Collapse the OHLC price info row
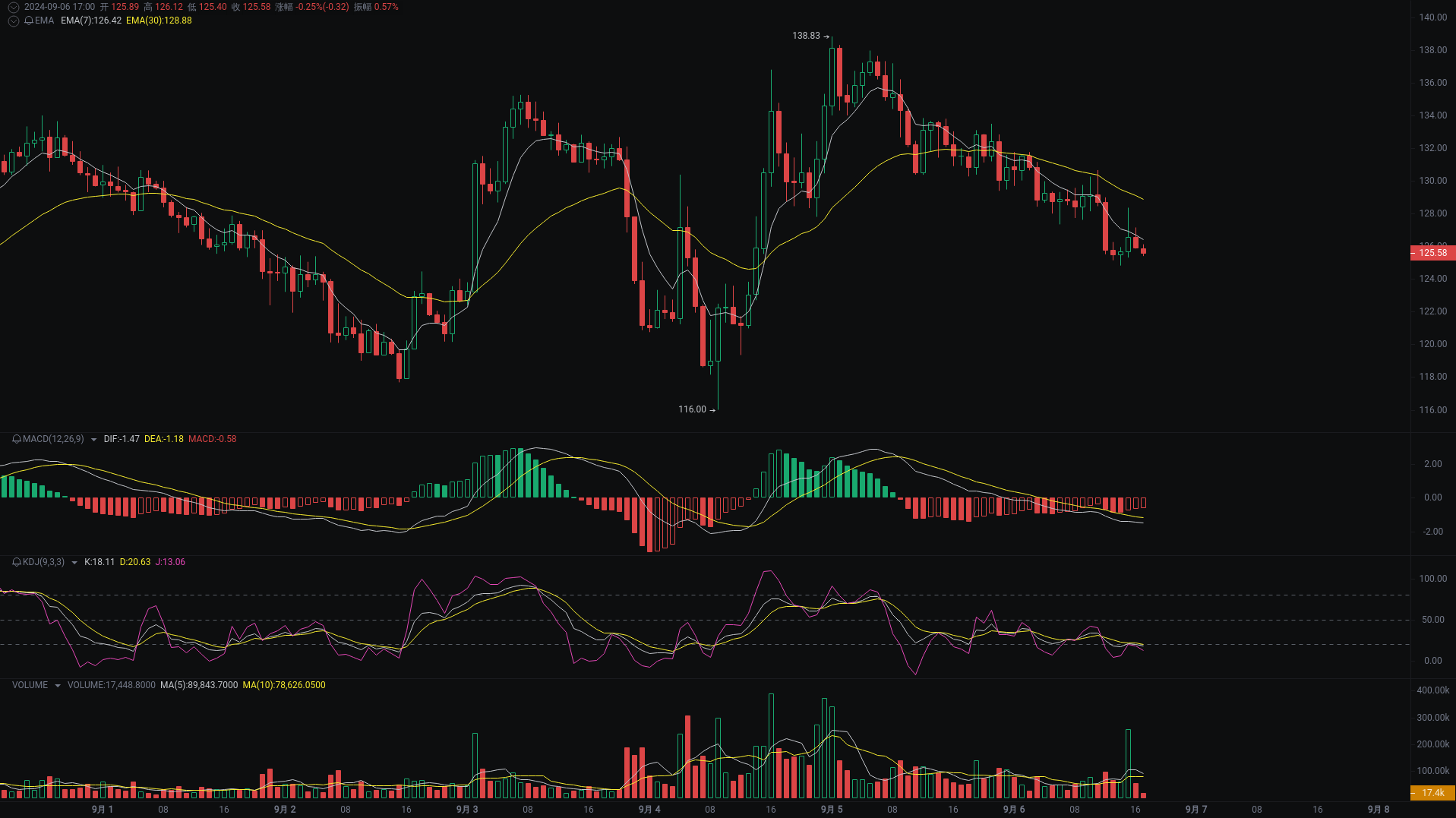This screenshot has width=1456, height=818. click(x=13, y=6)
